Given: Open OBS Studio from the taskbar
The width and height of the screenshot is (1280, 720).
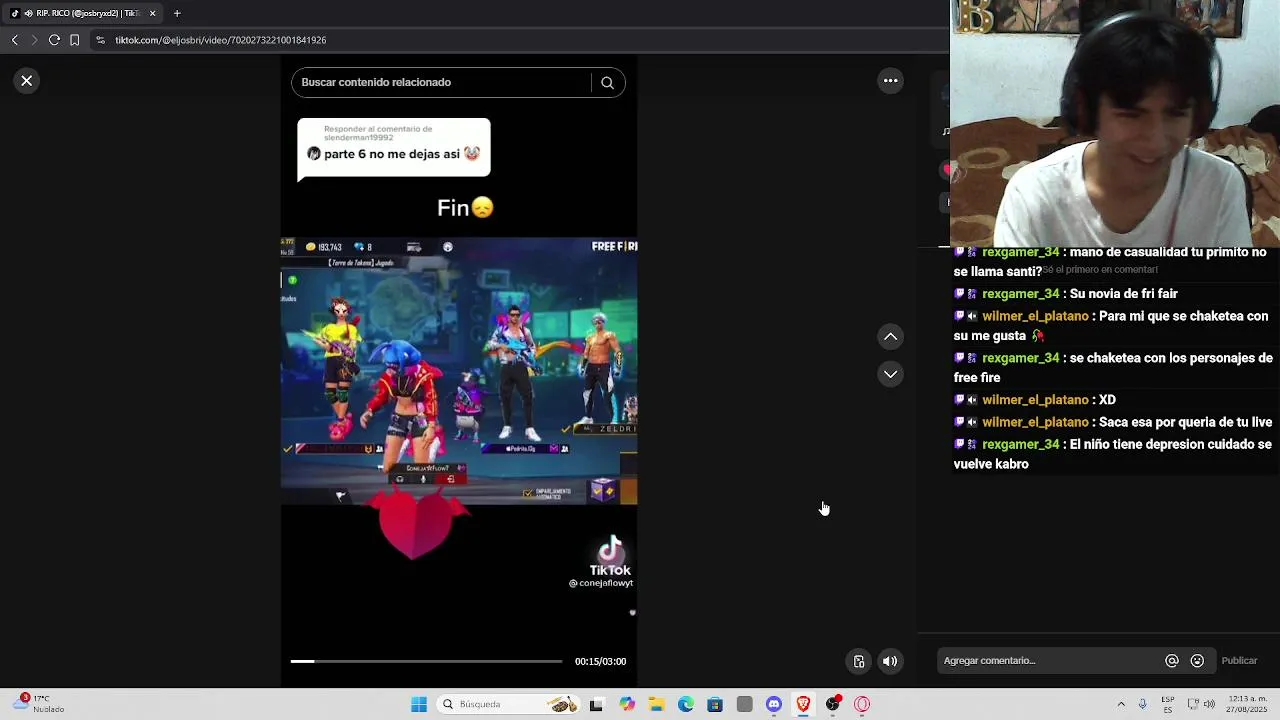Looking at the screenshot, I should 833,704.
